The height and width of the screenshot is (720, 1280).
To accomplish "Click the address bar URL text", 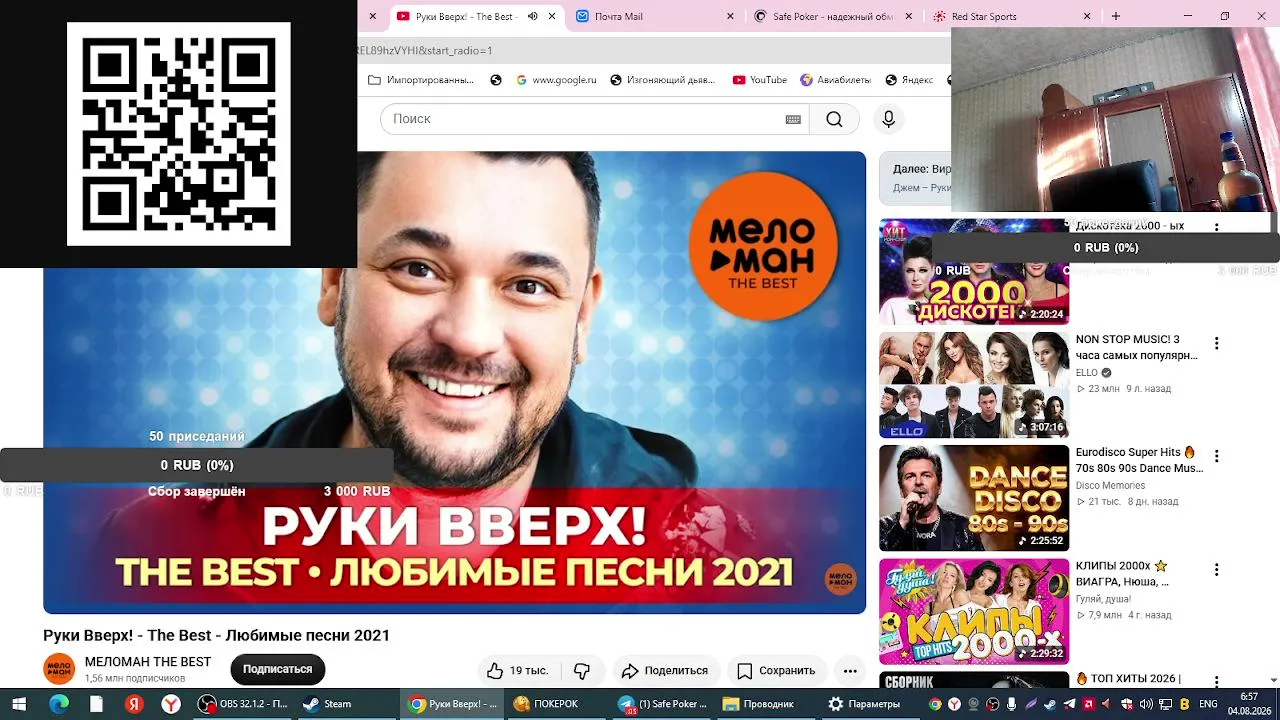I will coord(425,50).
